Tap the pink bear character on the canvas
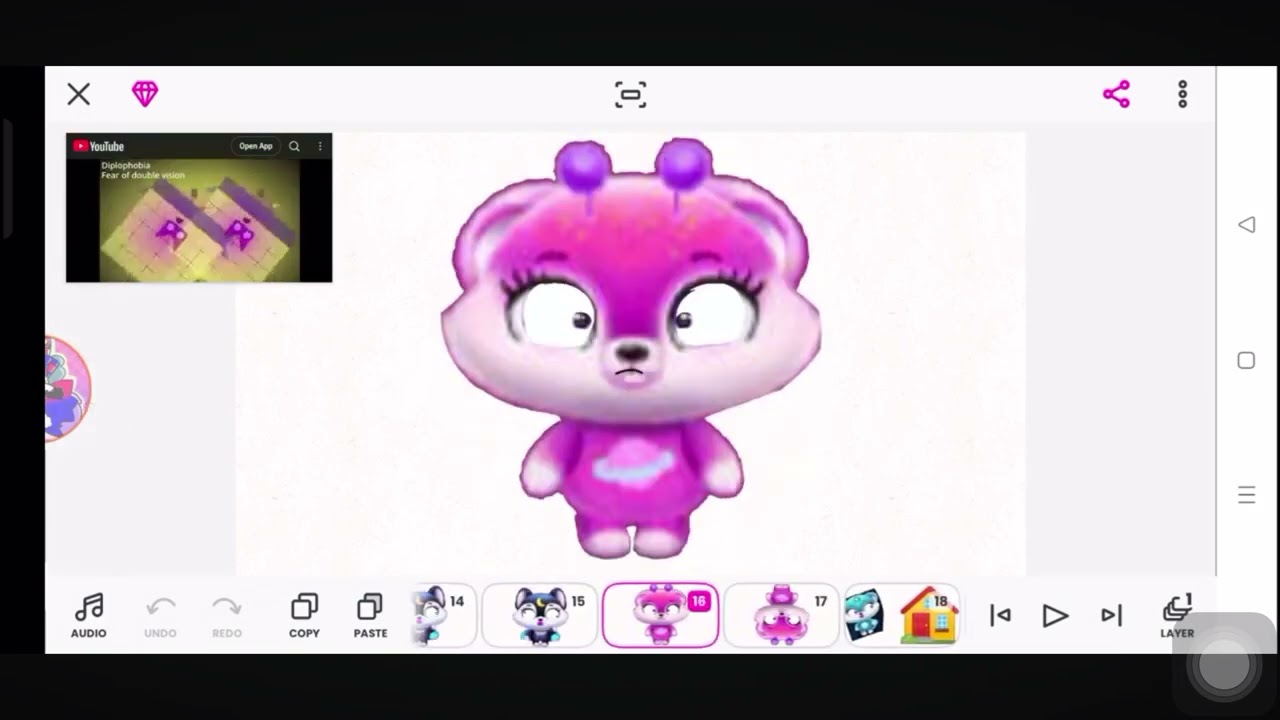 pyautogui.click(x=631, y=348)
